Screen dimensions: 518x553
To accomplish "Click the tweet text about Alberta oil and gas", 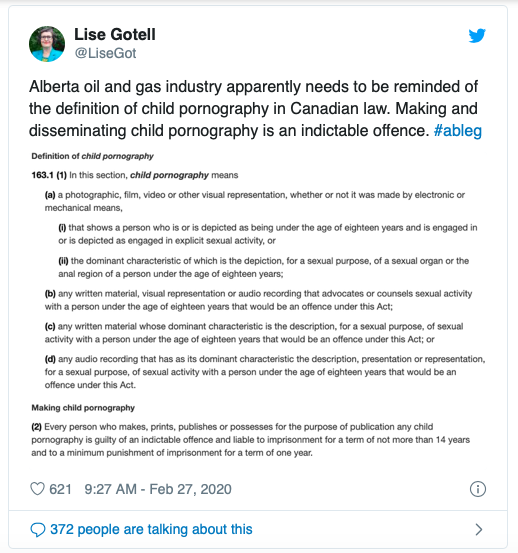I will 255,109.
